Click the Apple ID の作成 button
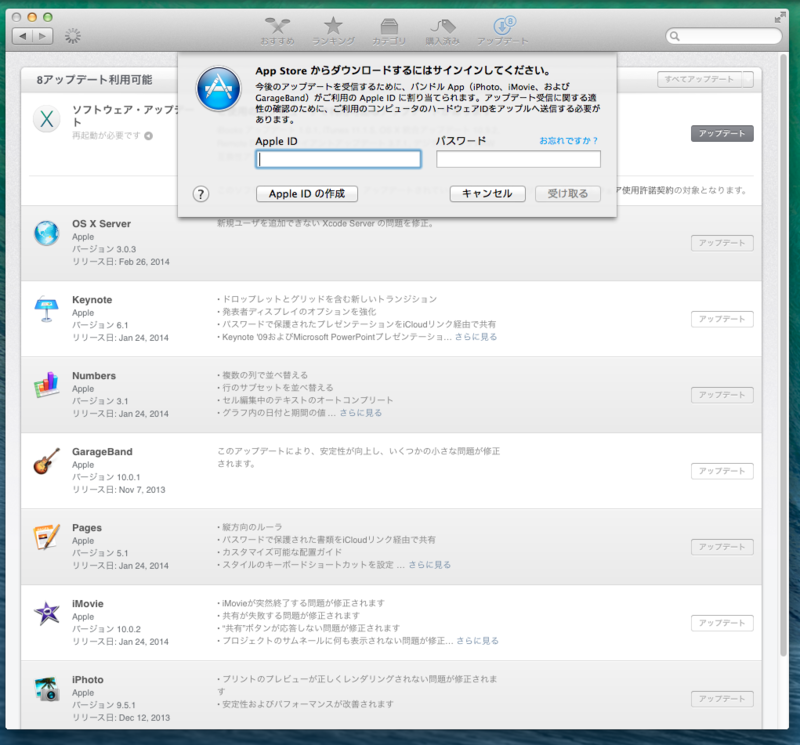 pyautogui.click(x=307, y=194)
